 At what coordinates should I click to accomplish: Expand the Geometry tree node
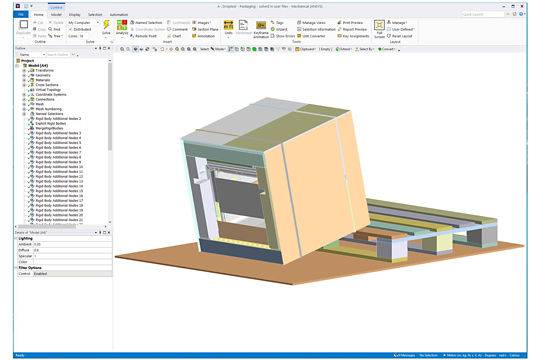[x=24, y=75]
